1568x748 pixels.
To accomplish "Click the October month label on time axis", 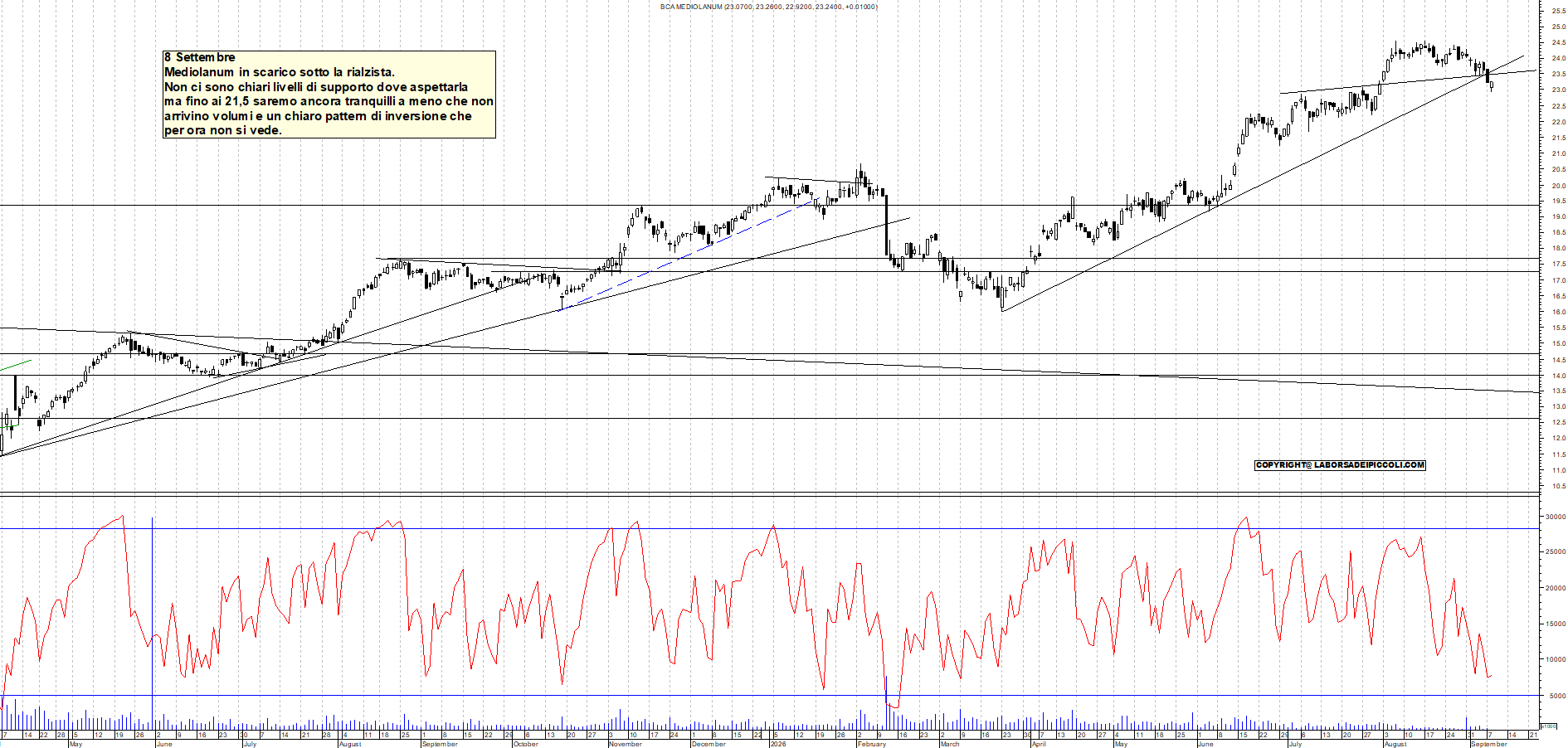I will click(x=526, y=744).
